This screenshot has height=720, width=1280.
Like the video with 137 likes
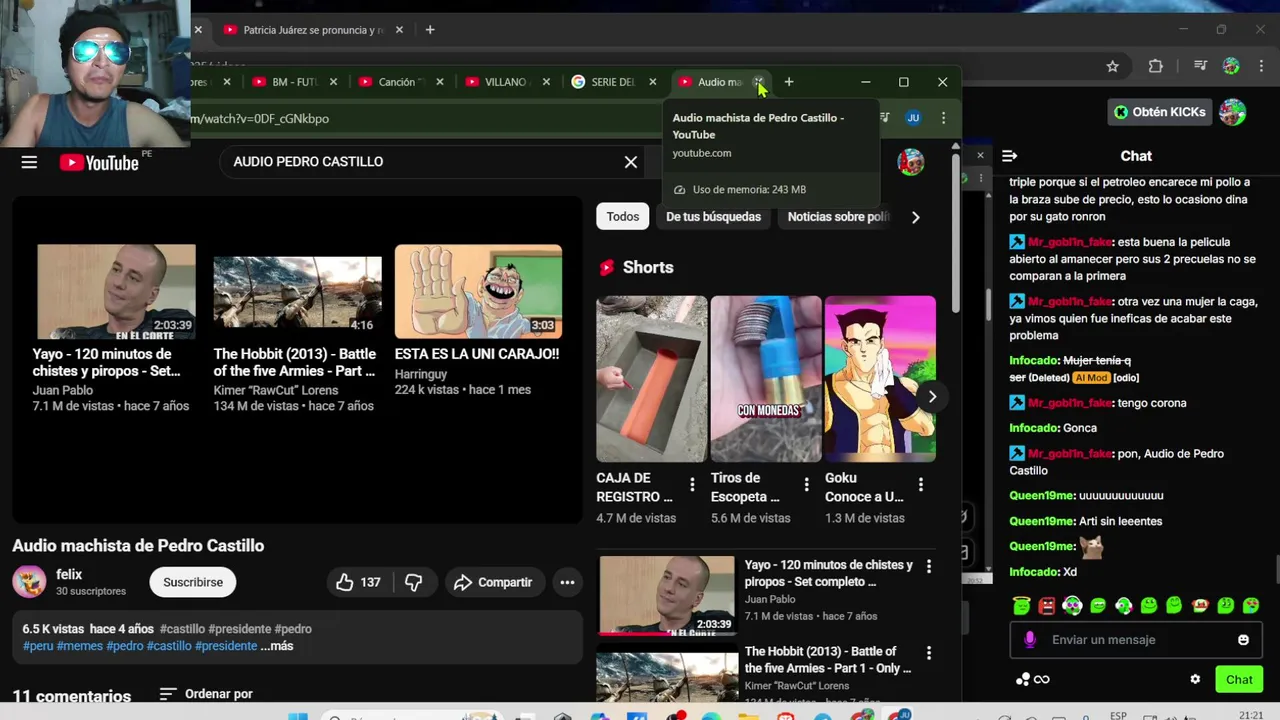358,582
